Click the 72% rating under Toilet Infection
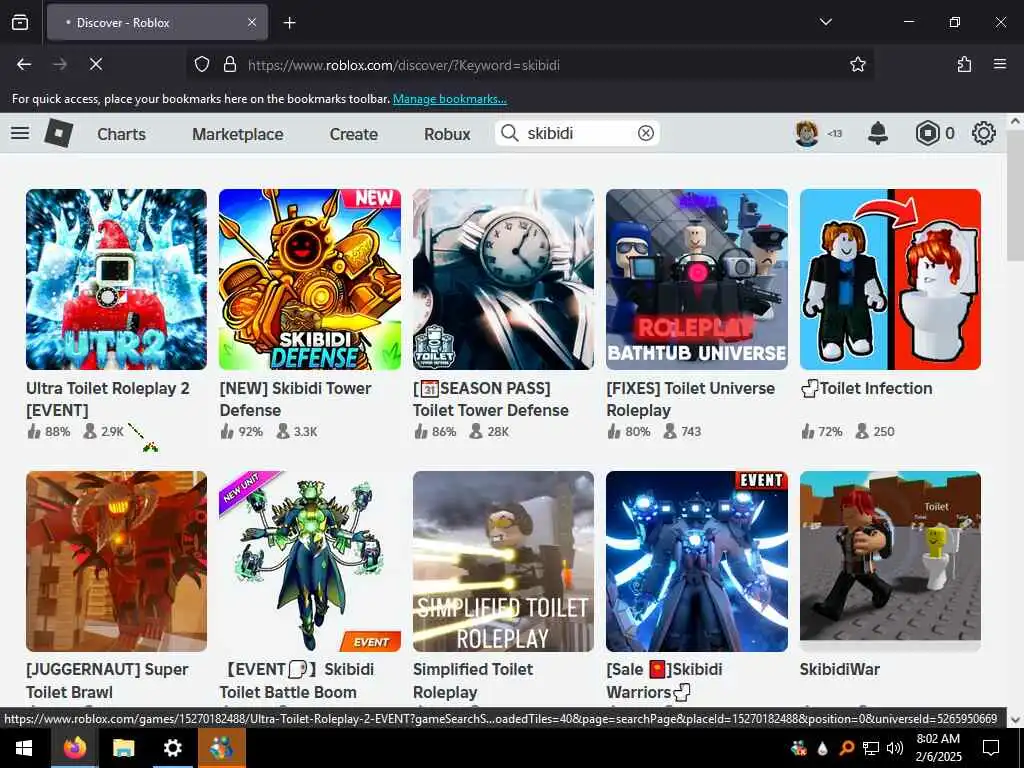The height and width of the screenshot is (768, 1024). (x=829, y=432)
